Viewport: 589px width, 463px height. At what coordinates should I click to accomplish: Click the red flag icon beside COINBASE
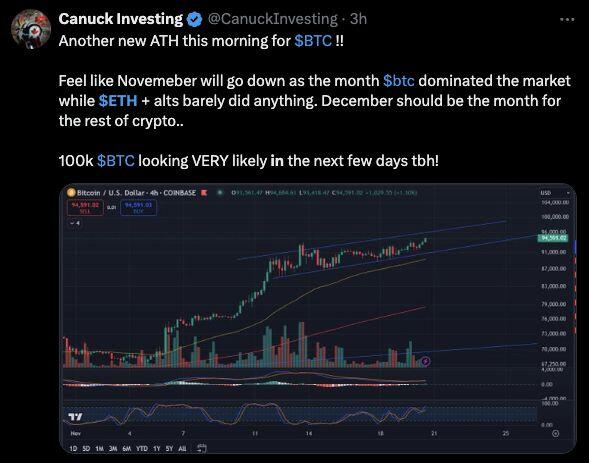click(204, 193)
